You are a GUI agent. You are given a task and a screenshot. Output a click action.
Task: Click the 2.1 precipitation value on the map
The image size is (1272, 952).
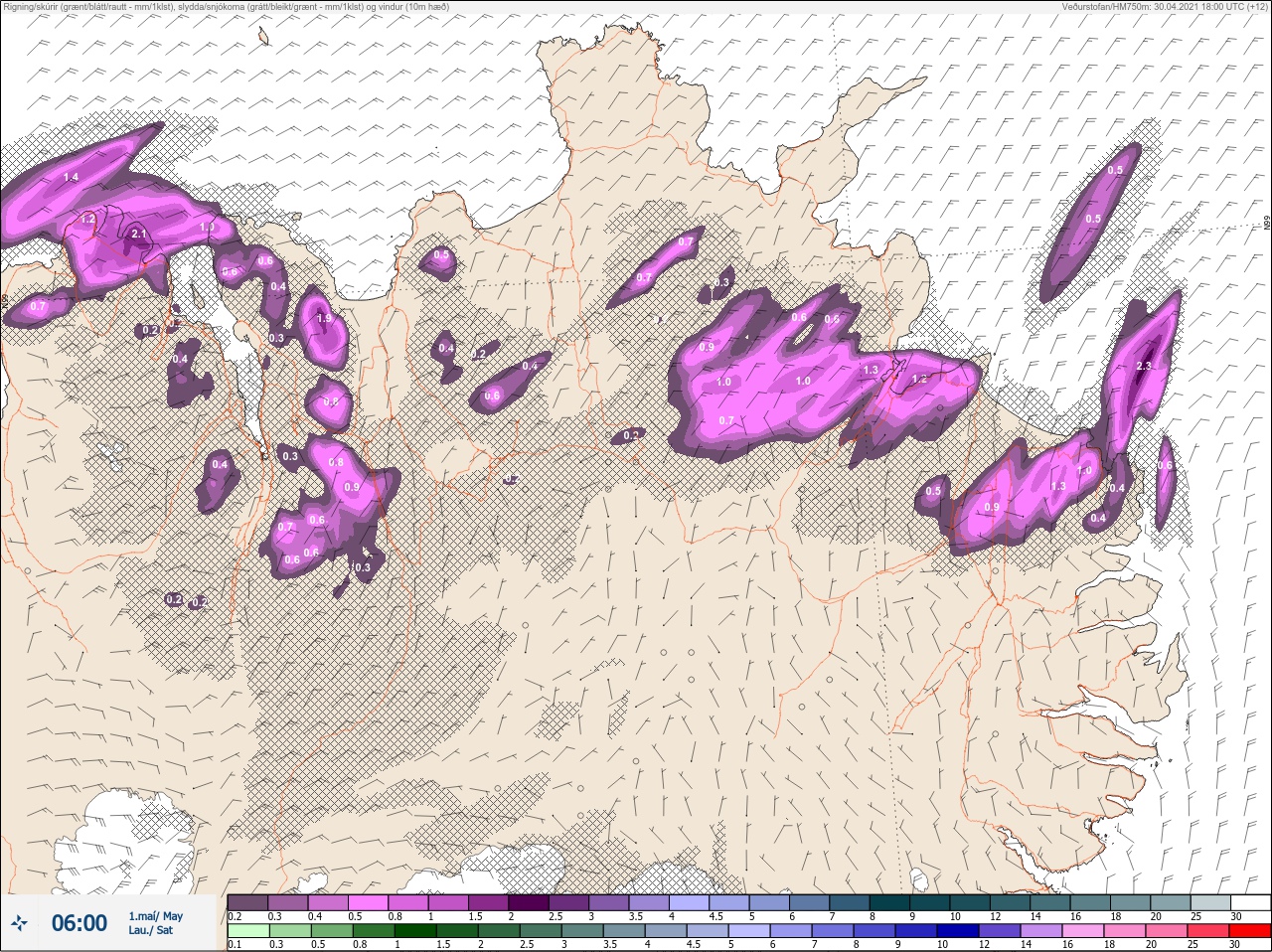139,235
